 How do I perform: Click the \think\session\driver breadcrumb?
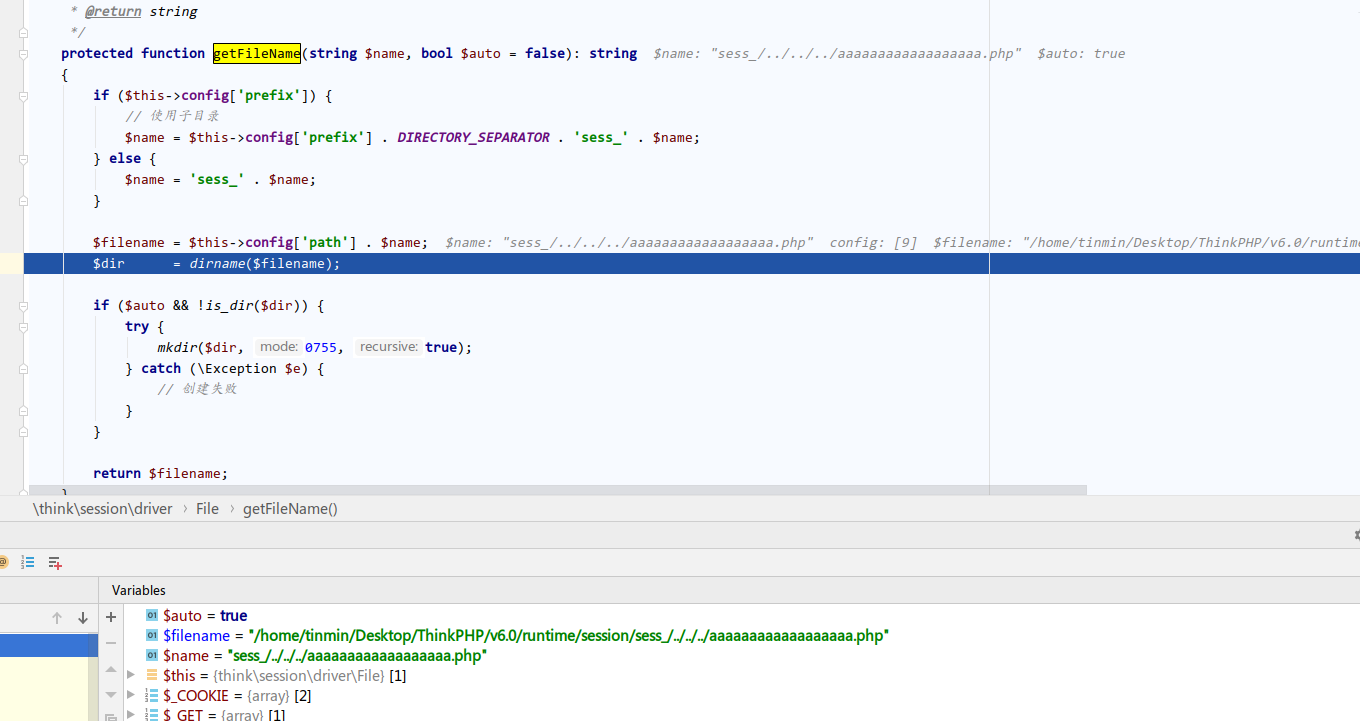pyautogui.click(x=103, y=509)
